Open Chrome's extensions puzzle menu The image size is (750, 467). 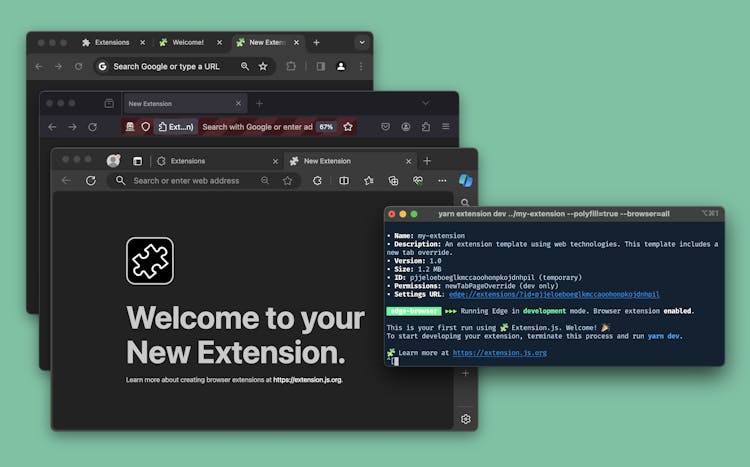tap(291, 67)
